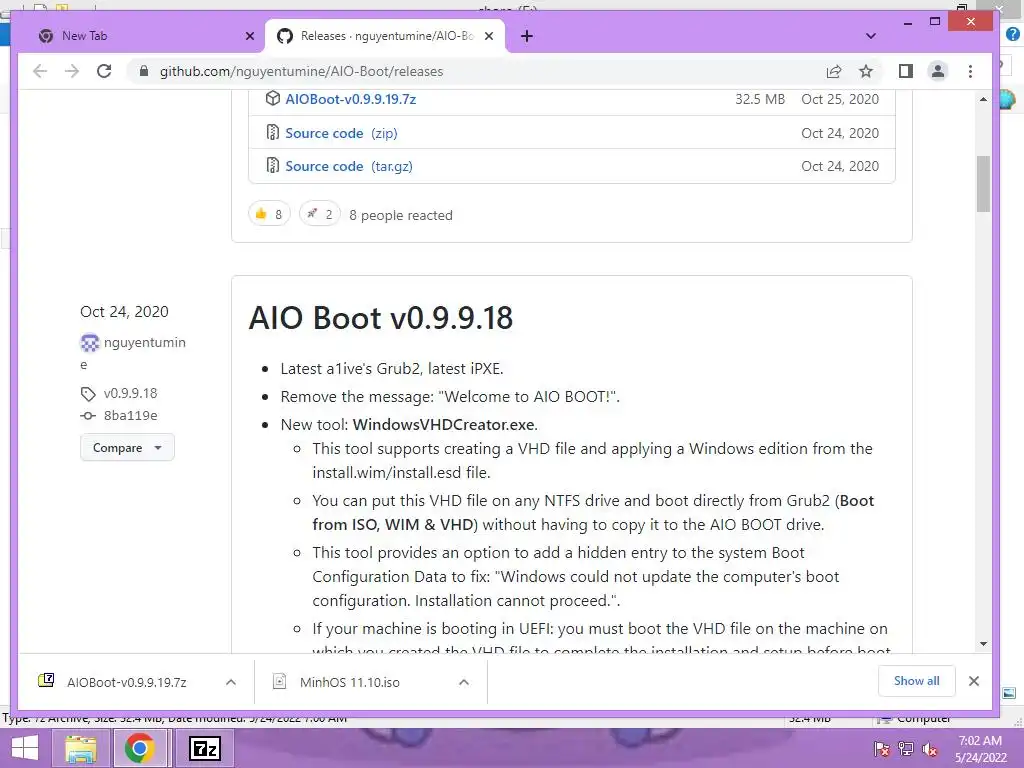Open commit 8ba119e
Image resolution: width=1024 pixels, height=768 pixels.
click(130, 415)
